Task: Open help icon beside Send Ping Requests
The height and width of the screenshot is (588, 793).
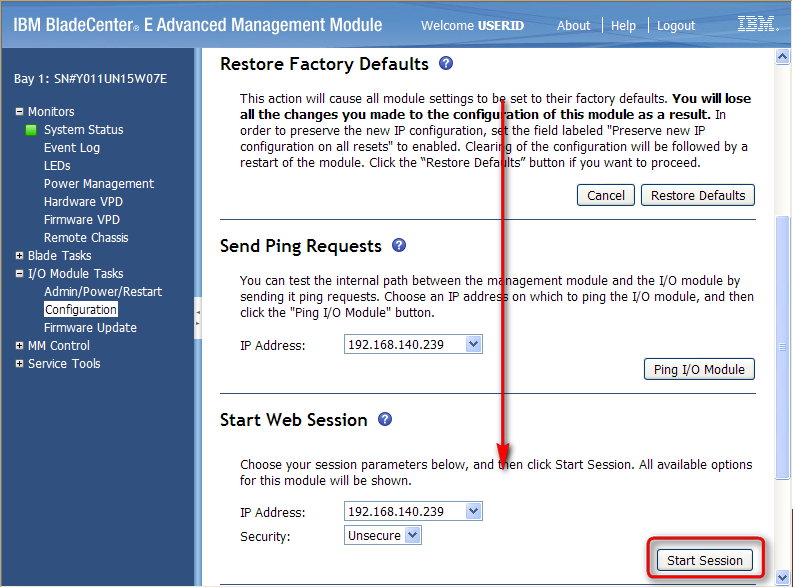Action: tap(399, 246)
